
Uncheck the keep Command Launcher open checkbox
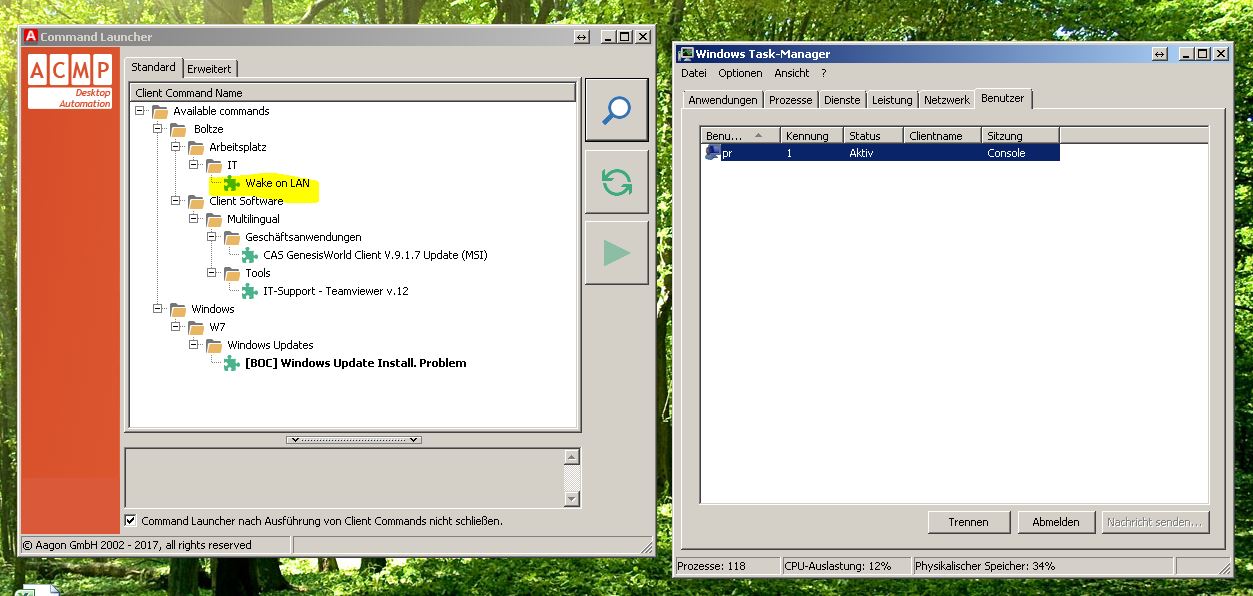pos(130,520)
